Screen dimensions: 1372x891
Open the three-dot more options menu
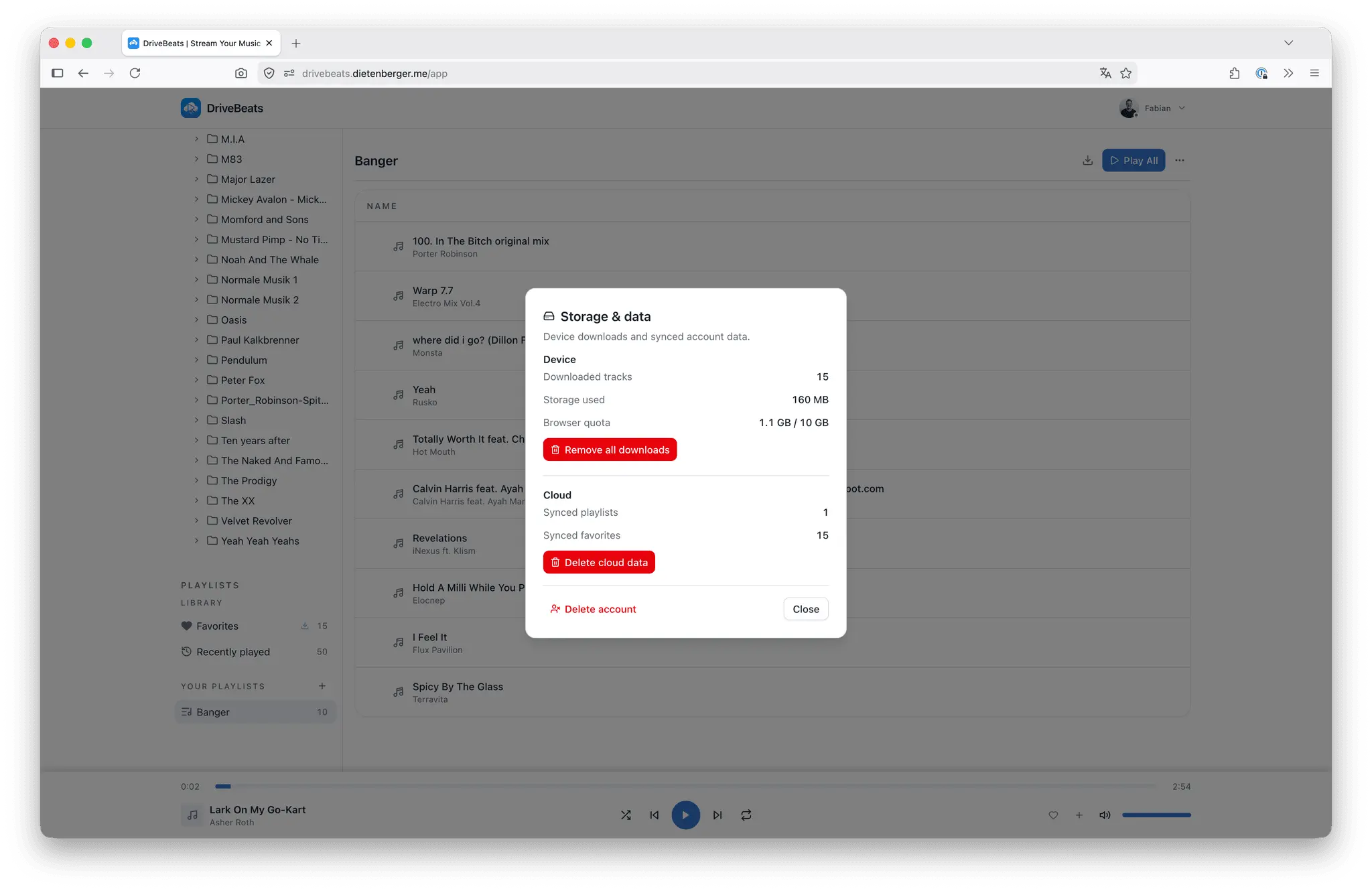(x=1180, y=160)
